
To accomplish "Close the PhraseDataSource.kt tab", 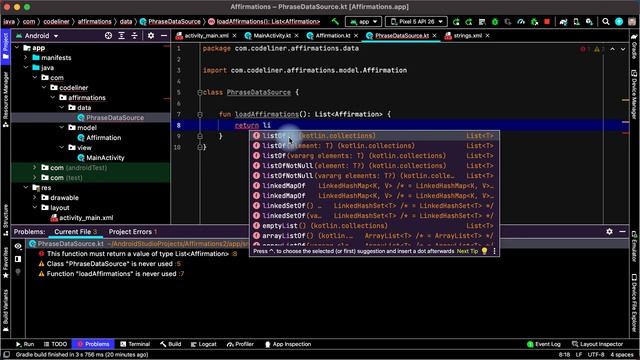I will click(434, 36).
